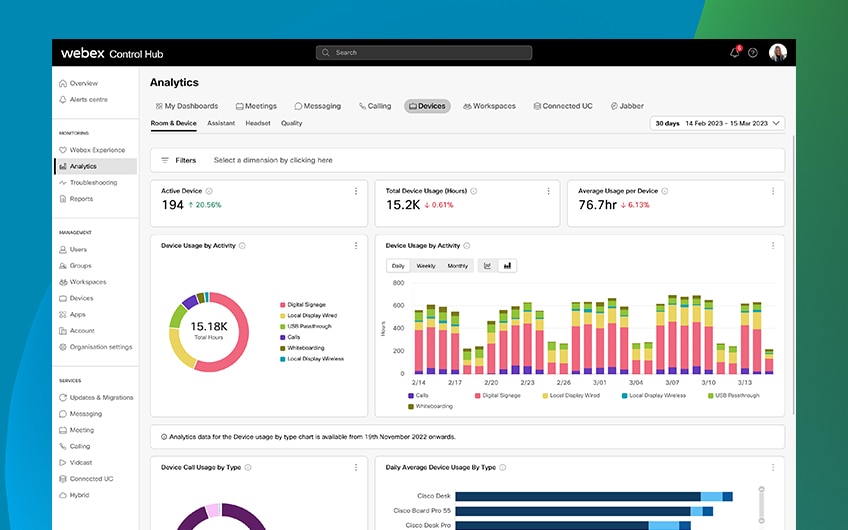
Task: Switch to Messaging analytics tab
Action: pos(317,106)
